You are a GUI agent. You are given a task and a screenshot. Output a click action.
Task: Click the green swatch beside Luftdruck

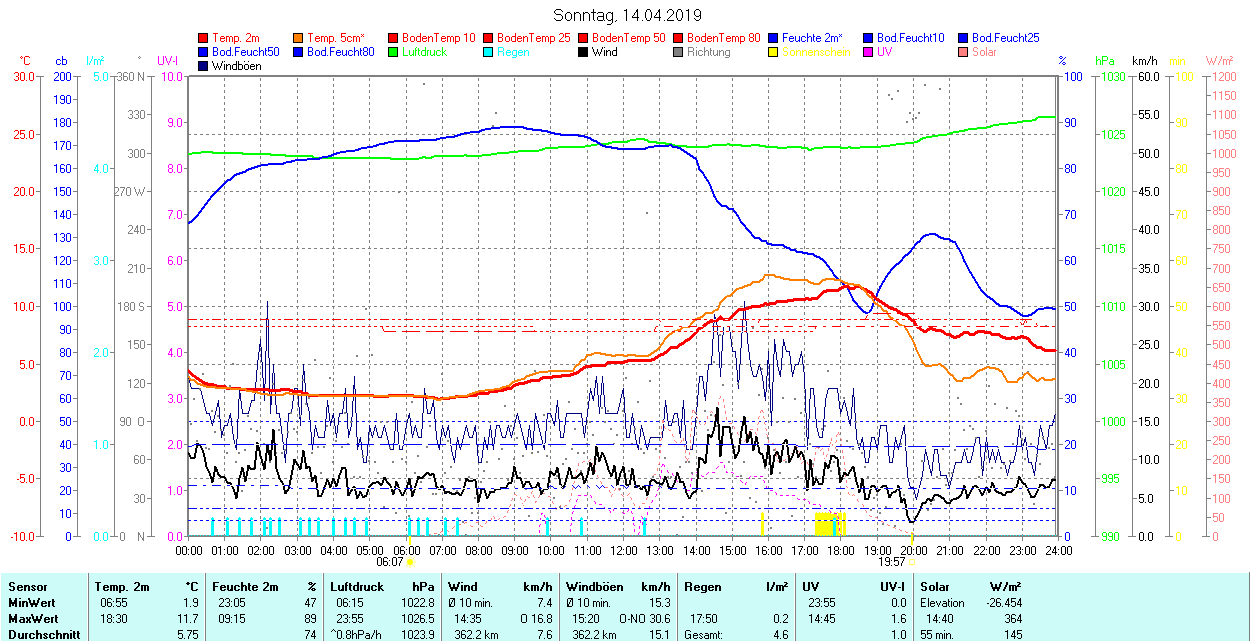click(x=393, y=52)
